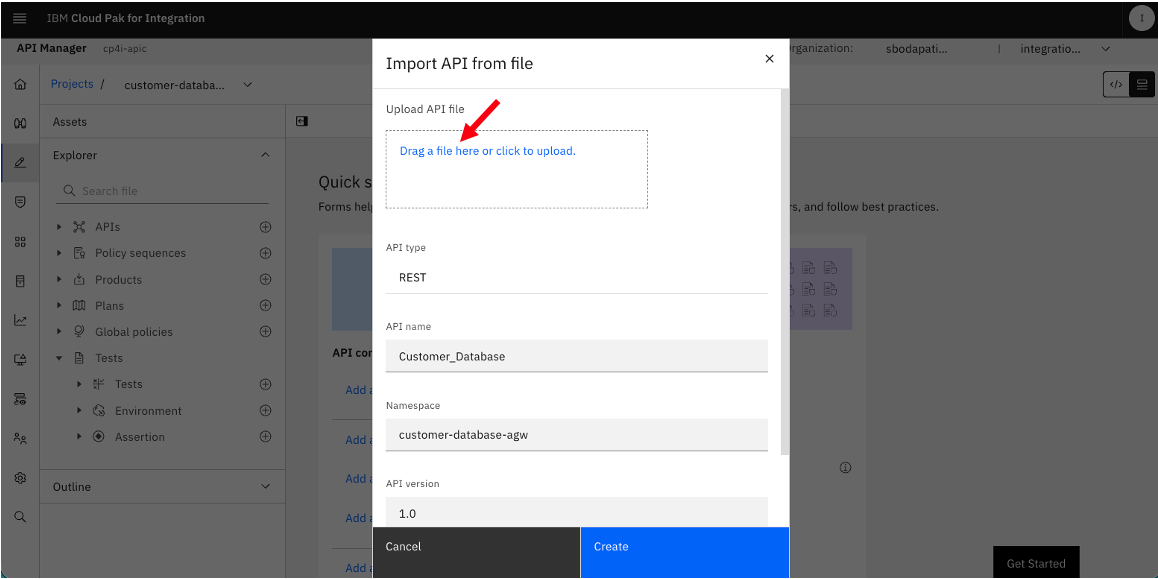Open the document resources sidebar icon
The width and height of the screenshot is (1158, 579).
(20, 281)
